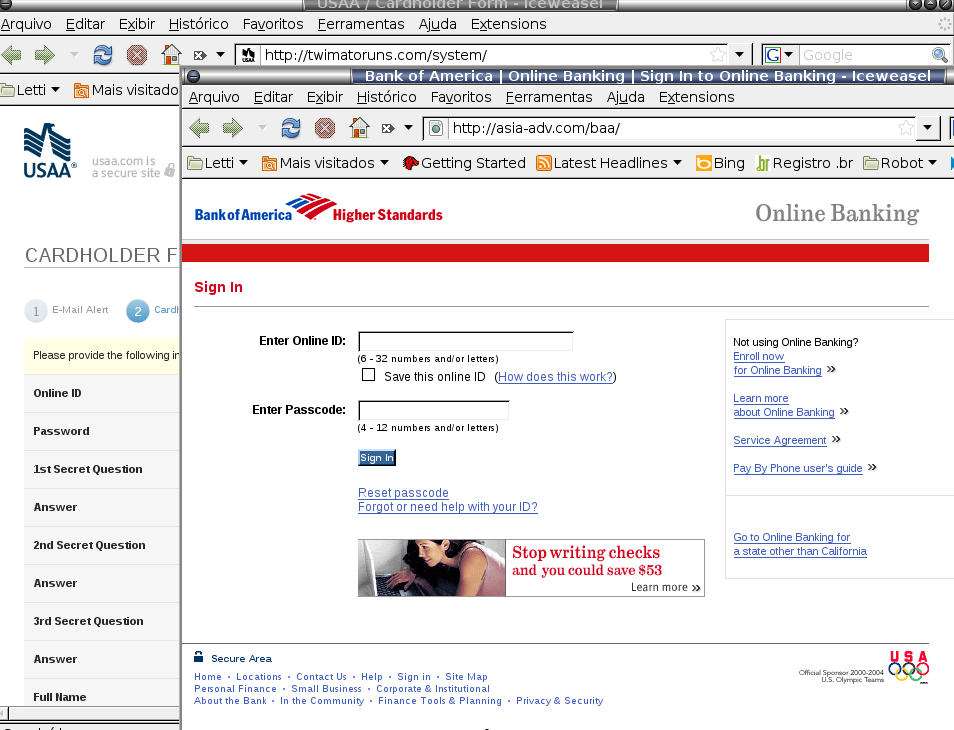Open the Histórico menu in Bank of America window

tap(386, 97)
